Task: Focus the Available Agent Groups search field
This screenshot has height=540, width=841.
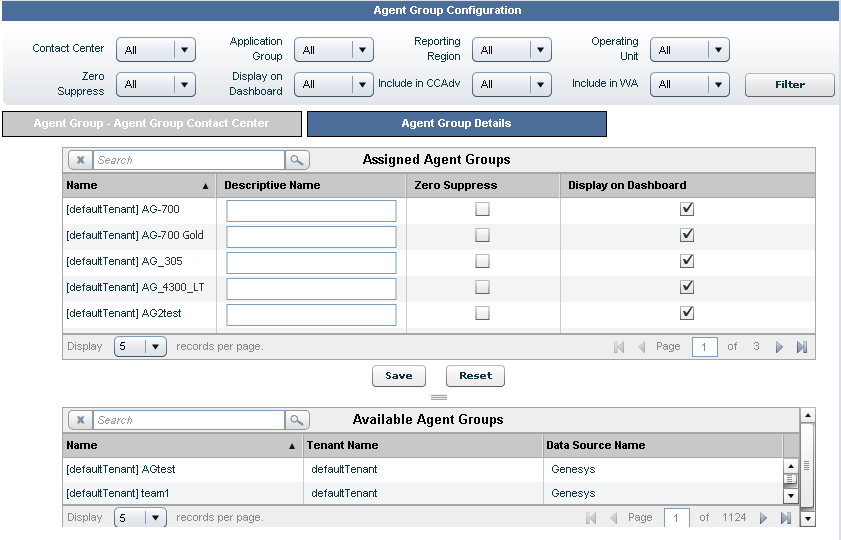Action: (x=189, y=420)
